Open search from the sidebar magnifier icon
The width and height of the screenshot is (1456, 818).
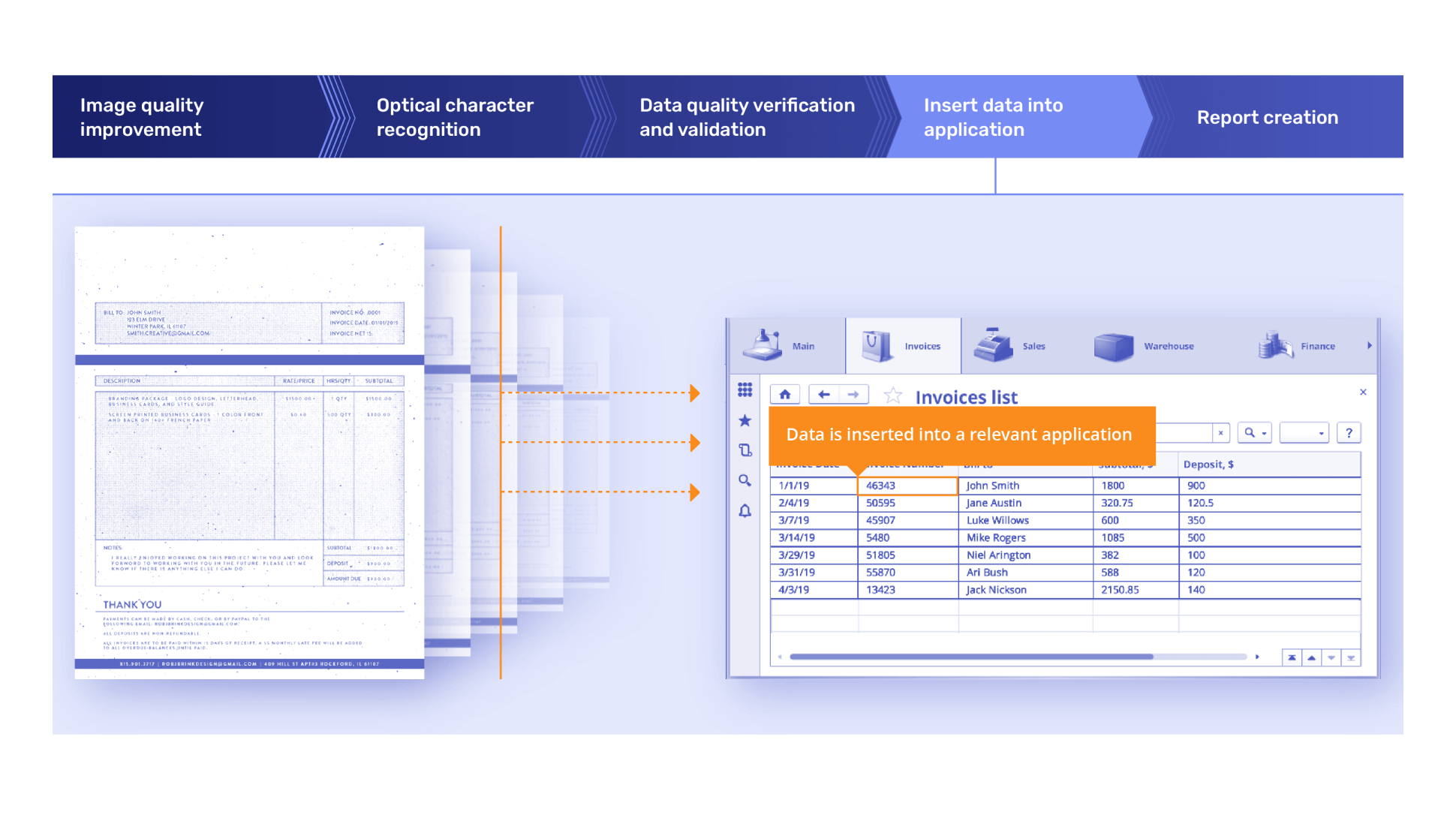coord(745,480)
